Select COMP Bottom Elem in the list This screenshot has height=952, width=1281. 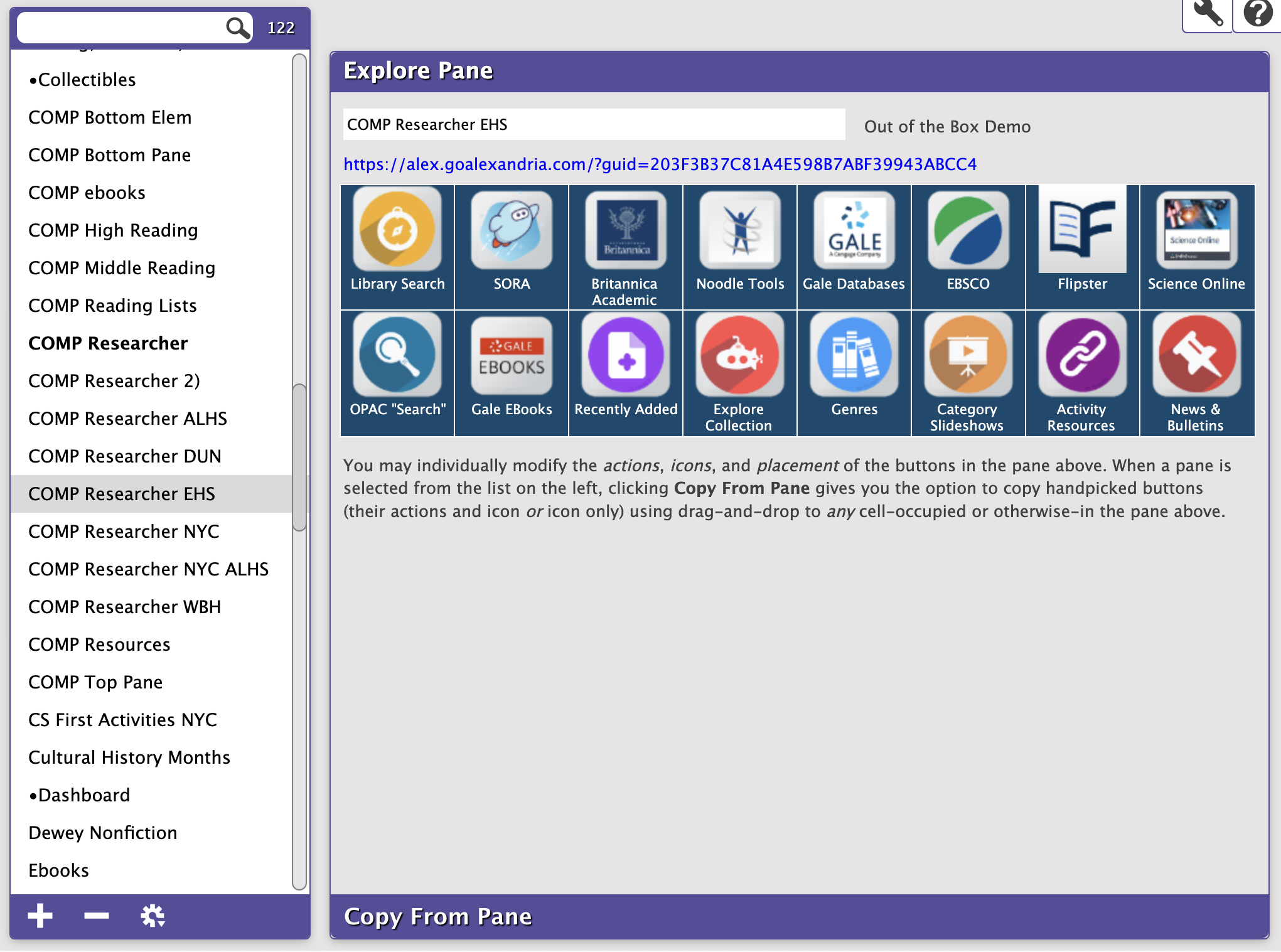point(151,117)
